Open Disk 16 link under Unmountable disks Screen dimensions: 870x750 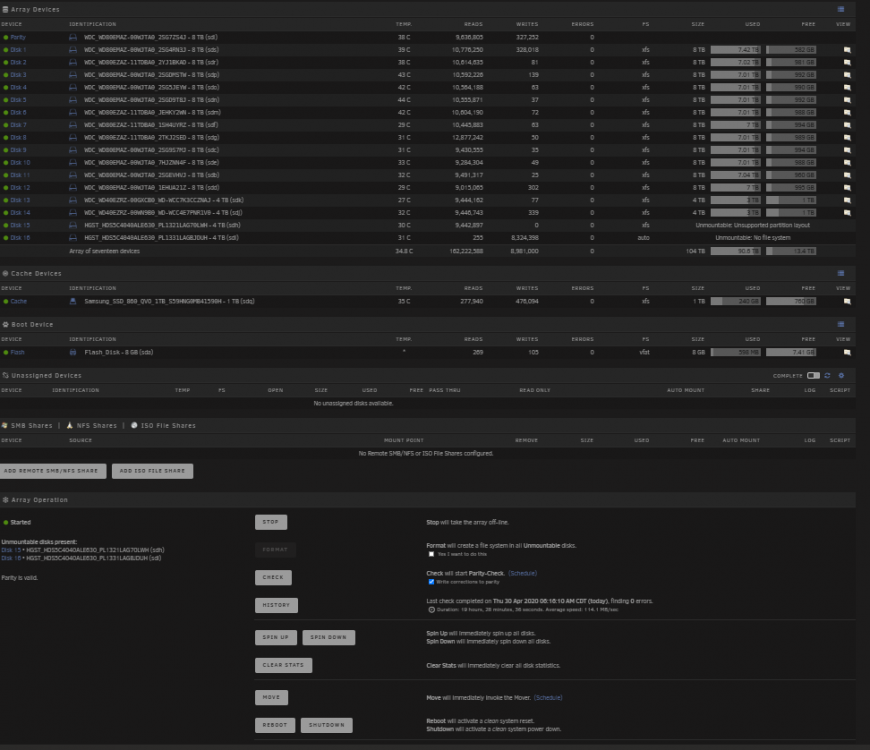tap(11, 558)
